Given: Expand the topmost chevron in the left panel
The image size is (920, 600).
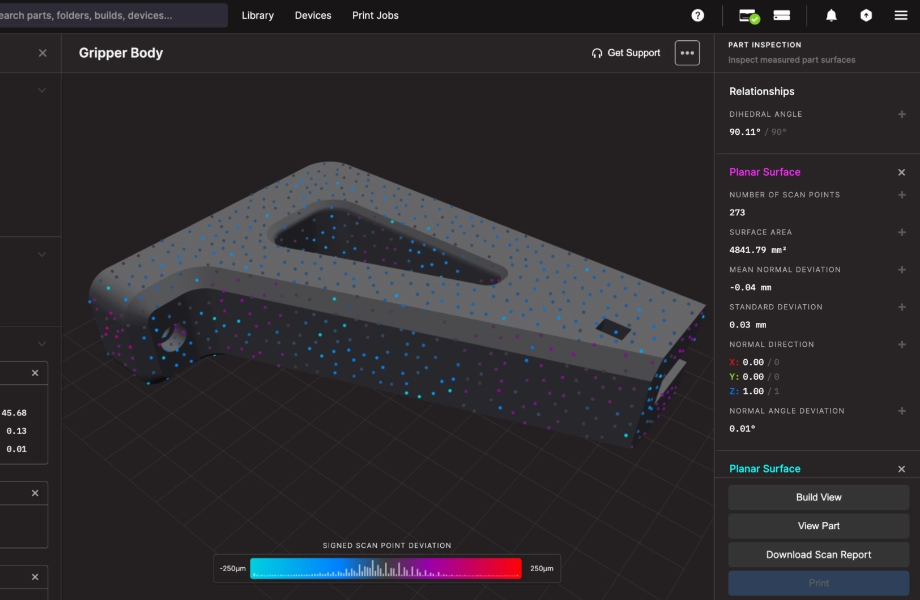Looking at the screenshot, I should [42, 90].
